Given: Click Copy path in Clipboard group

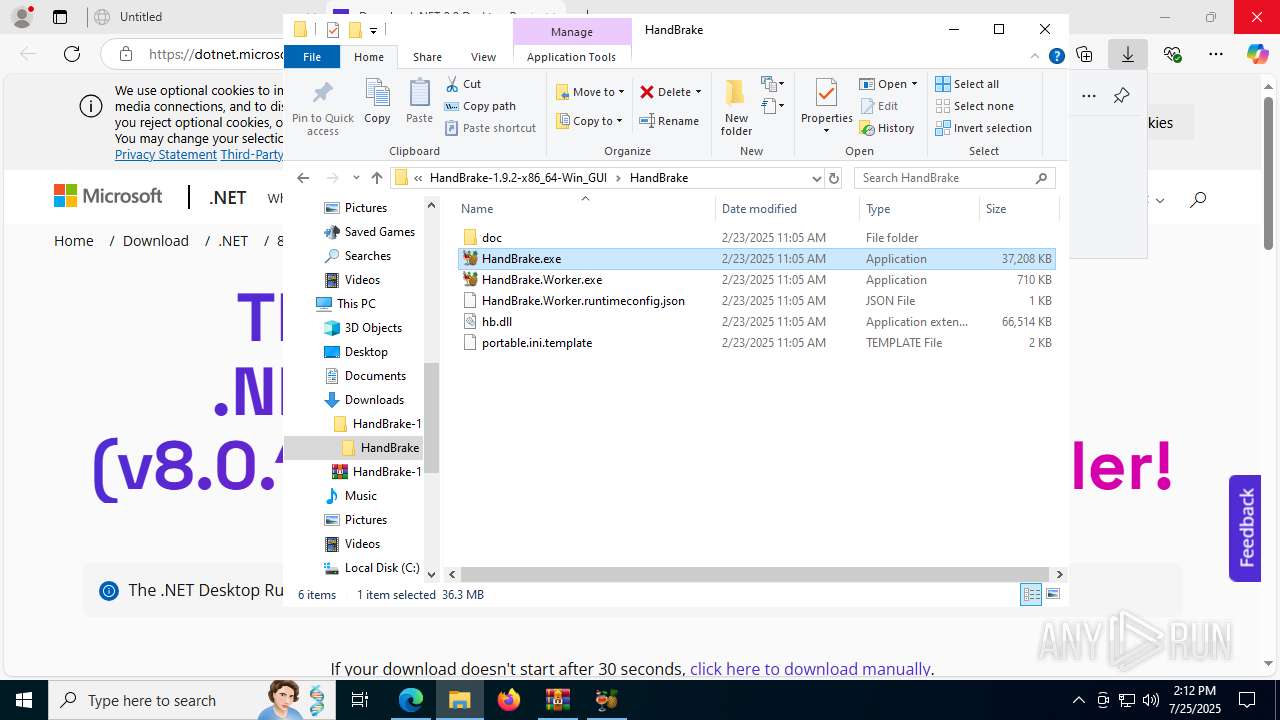Looking at the screenshot, I should pos(480,106).
